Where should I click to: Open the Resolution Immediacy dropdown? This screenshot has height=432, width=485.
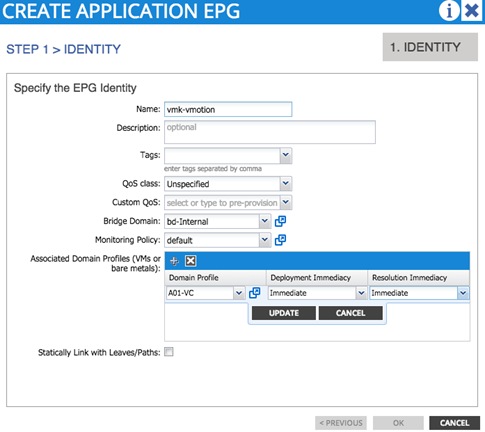coord(419,293)
